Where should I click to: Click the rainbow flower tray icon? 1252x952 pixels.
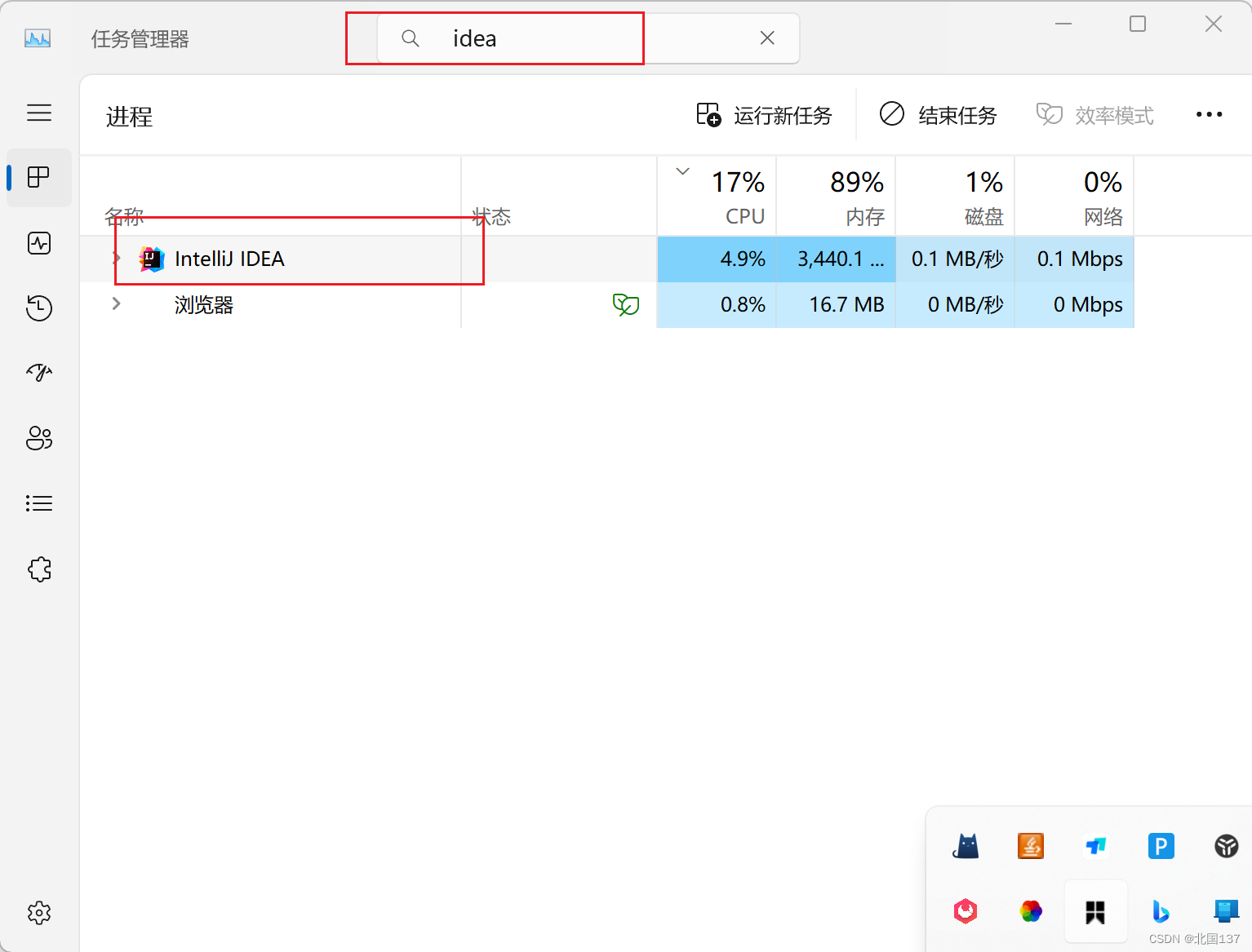tap(1031, 911)
